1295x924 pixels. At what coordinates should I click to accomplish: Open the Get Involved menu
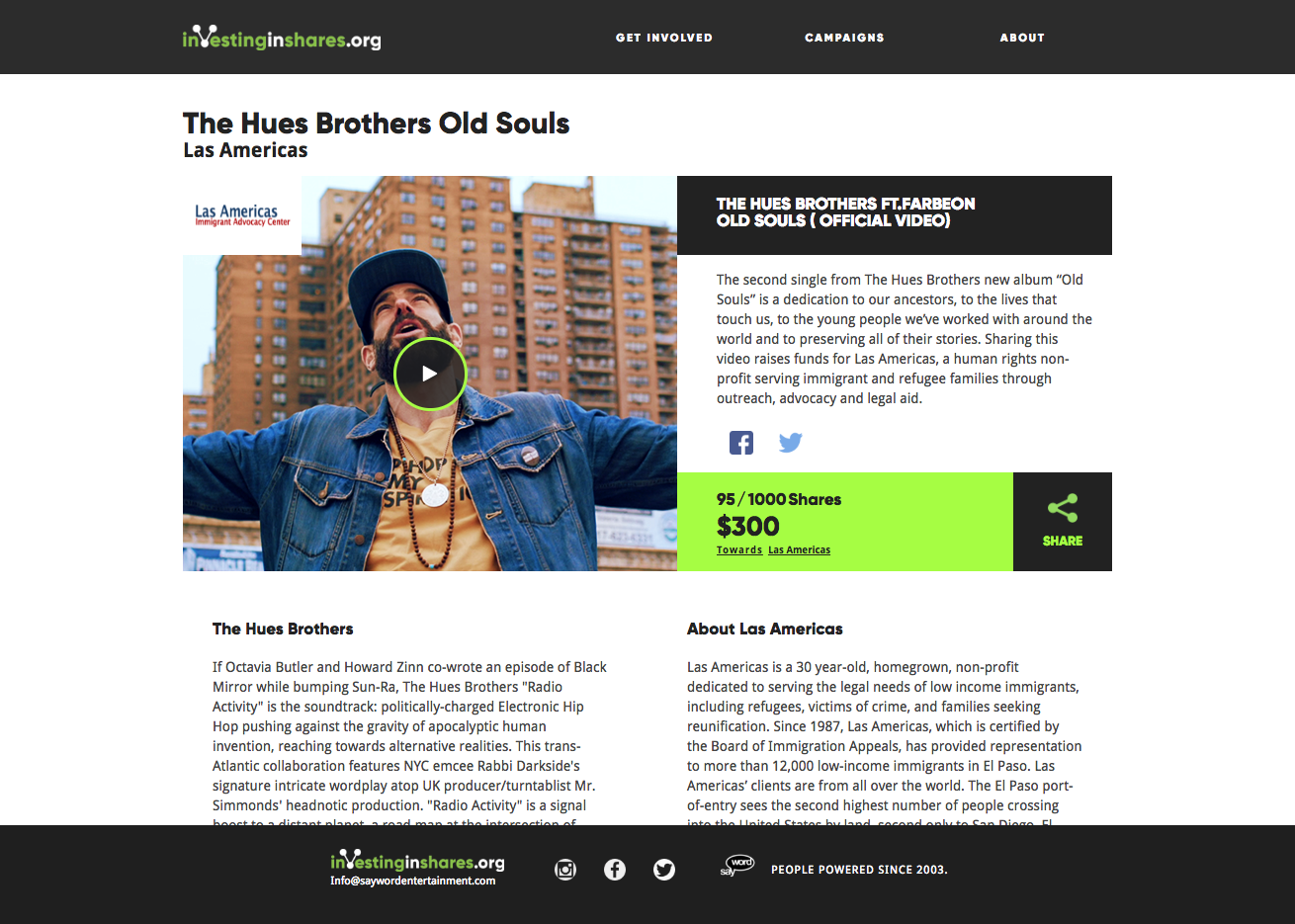[x=664, y=38]
